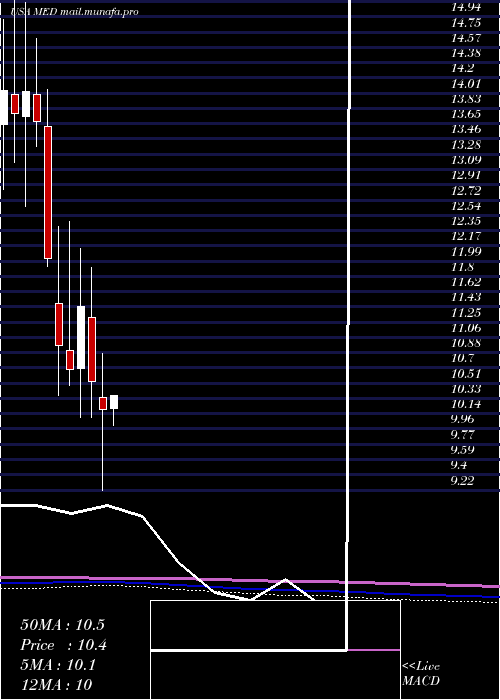This screenshot has width=500, height=700.
Task: Click the 14.01 price axis label
Action: (x=466, y=83)
